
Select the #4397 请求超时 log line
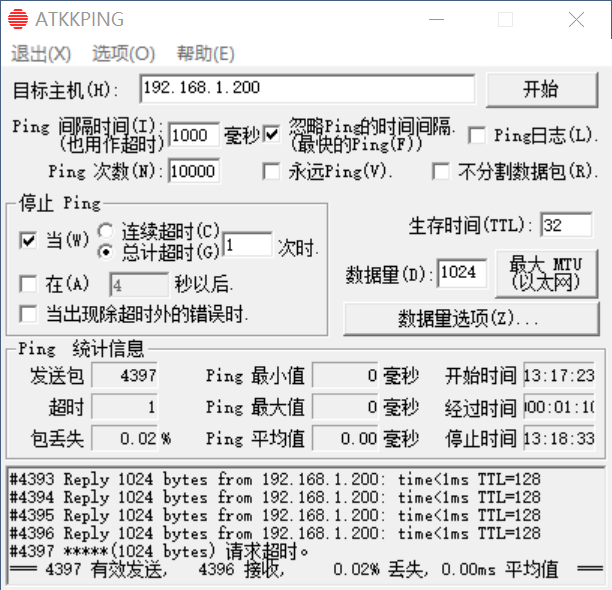159,551
